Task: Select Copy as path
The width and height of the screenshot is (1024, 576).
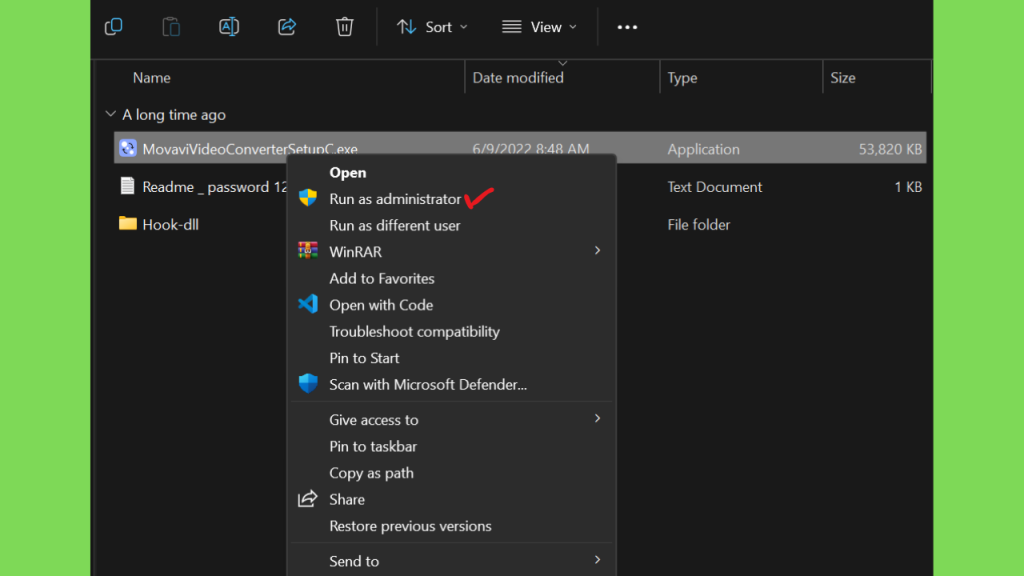Action: [x=371, y=473]
